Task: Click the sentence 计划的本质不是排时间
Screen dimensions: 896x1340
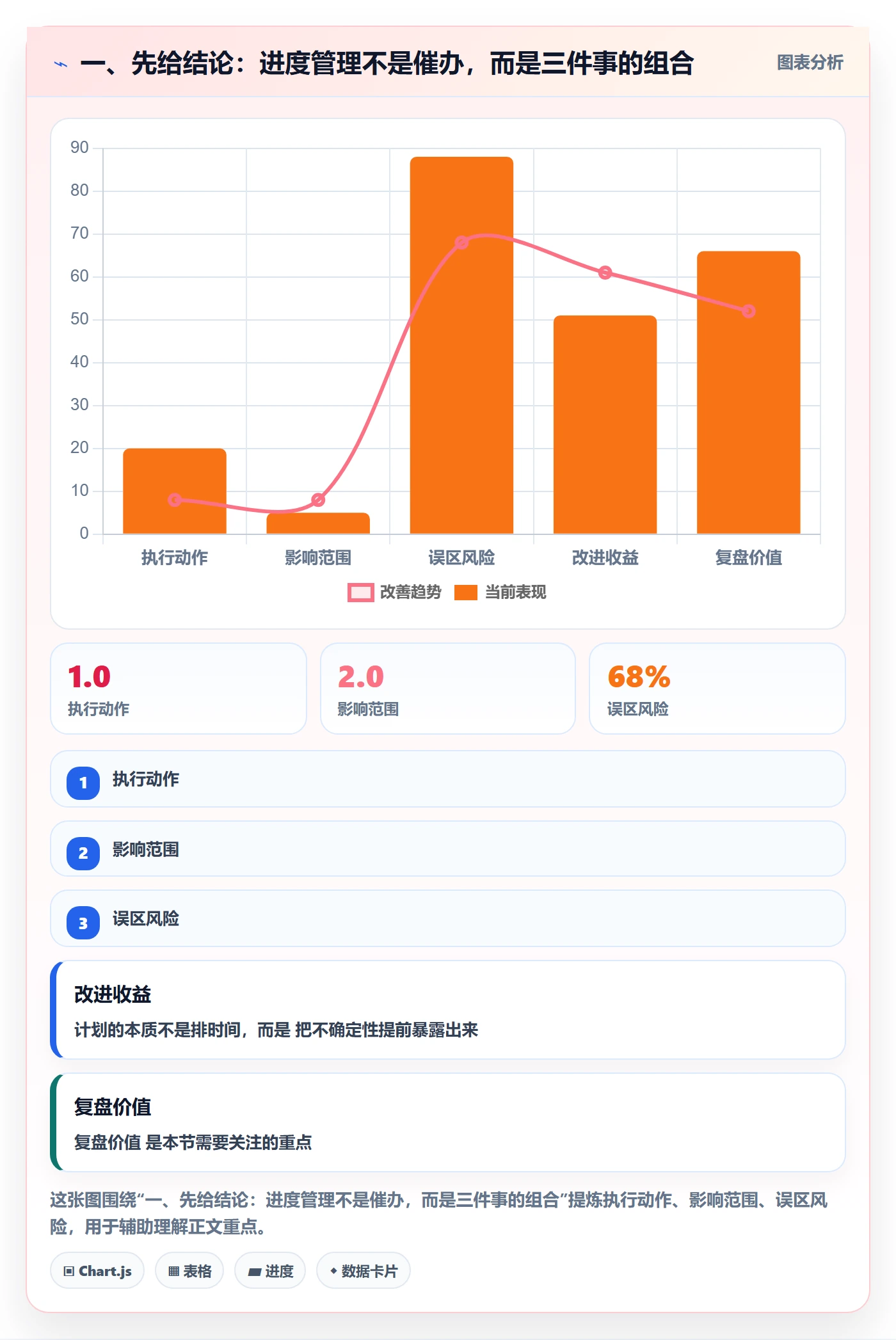Action: (x=157, y=1030)
